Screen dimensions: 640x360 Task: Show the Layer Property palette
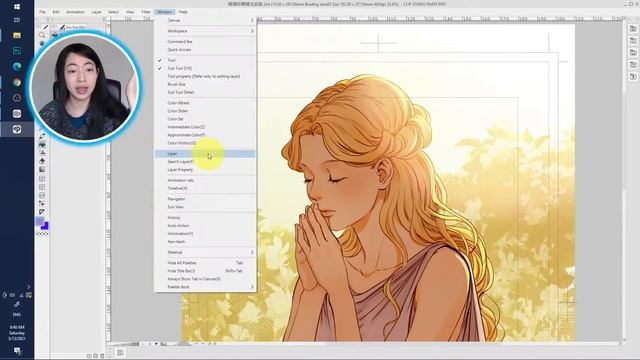click(205, 169)
